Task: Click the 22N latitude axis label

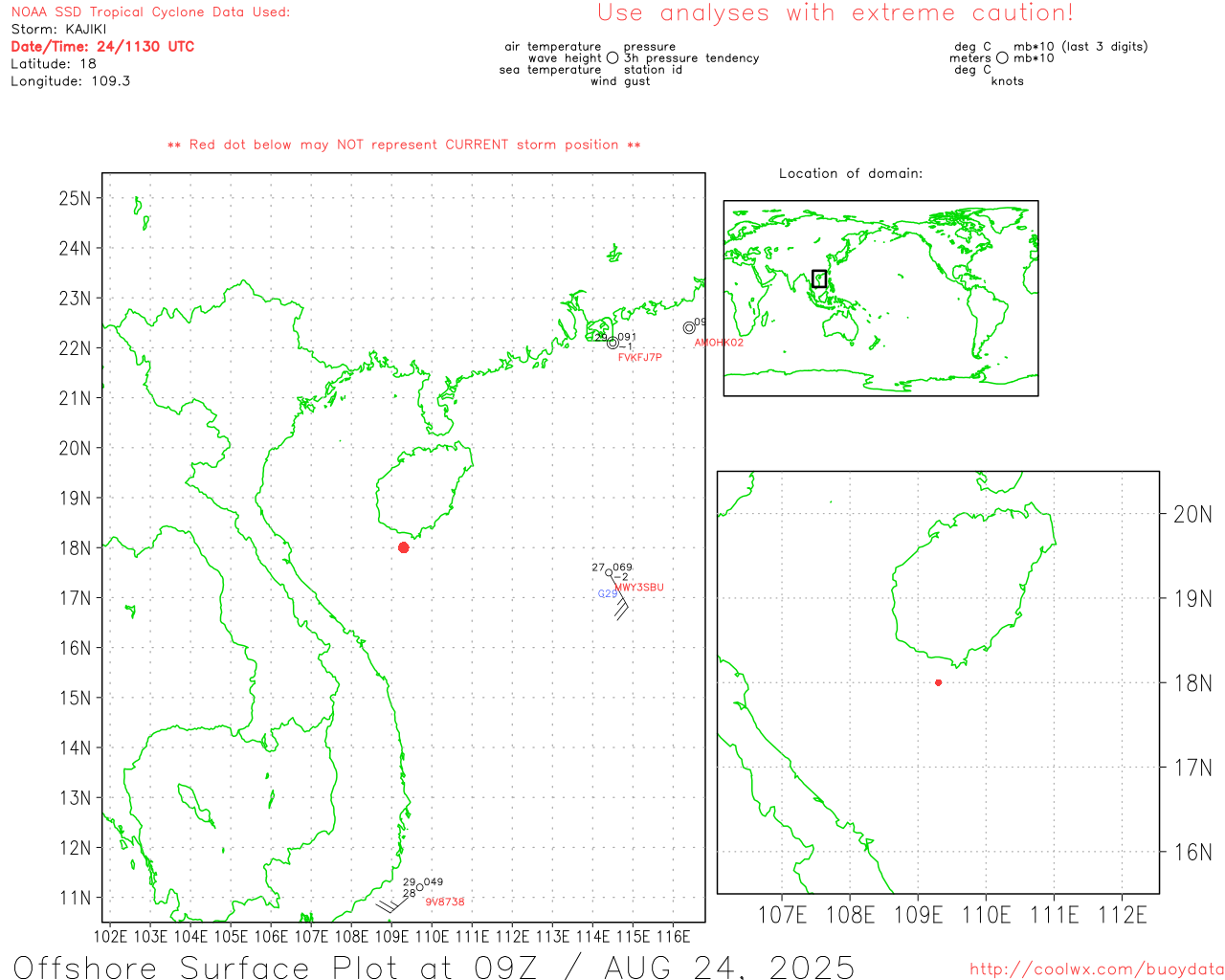Action: [75, 347]
